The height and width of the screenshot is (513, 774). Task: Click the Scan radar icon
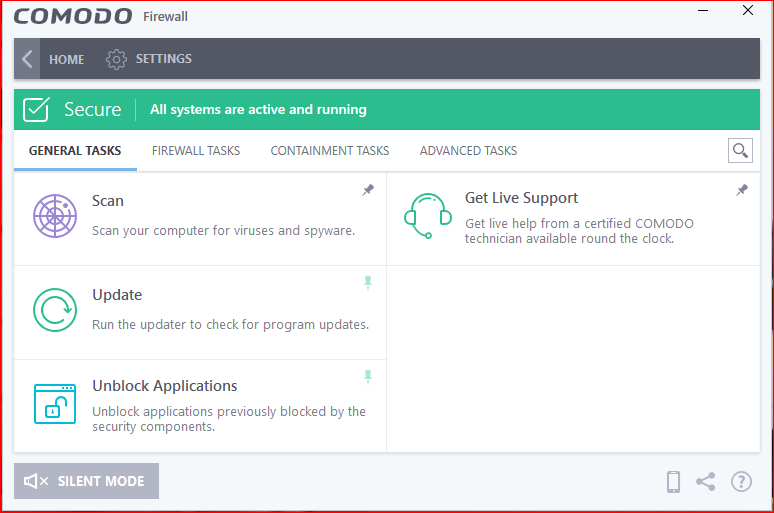54,216
